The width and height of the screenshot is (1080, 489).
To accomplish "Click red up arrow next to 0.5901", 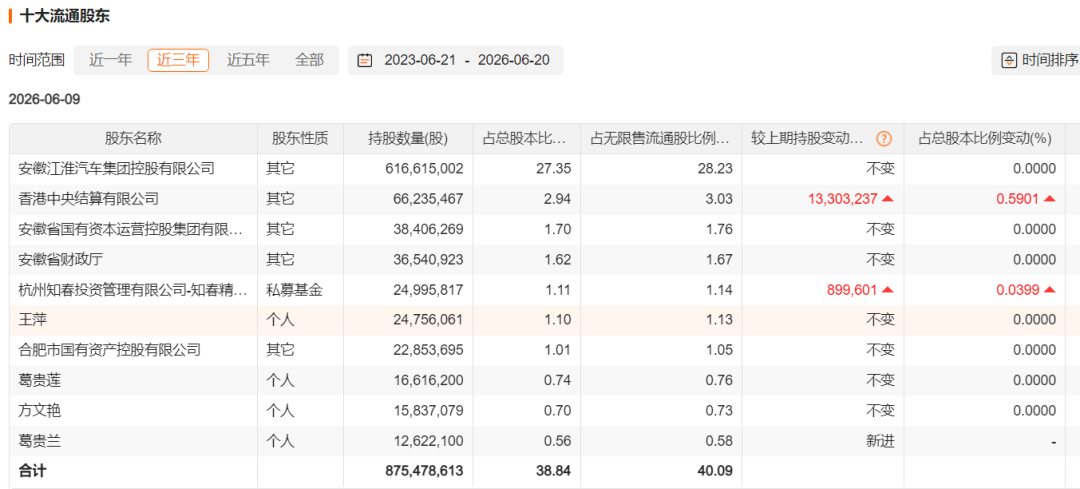I will [1050, 199].
